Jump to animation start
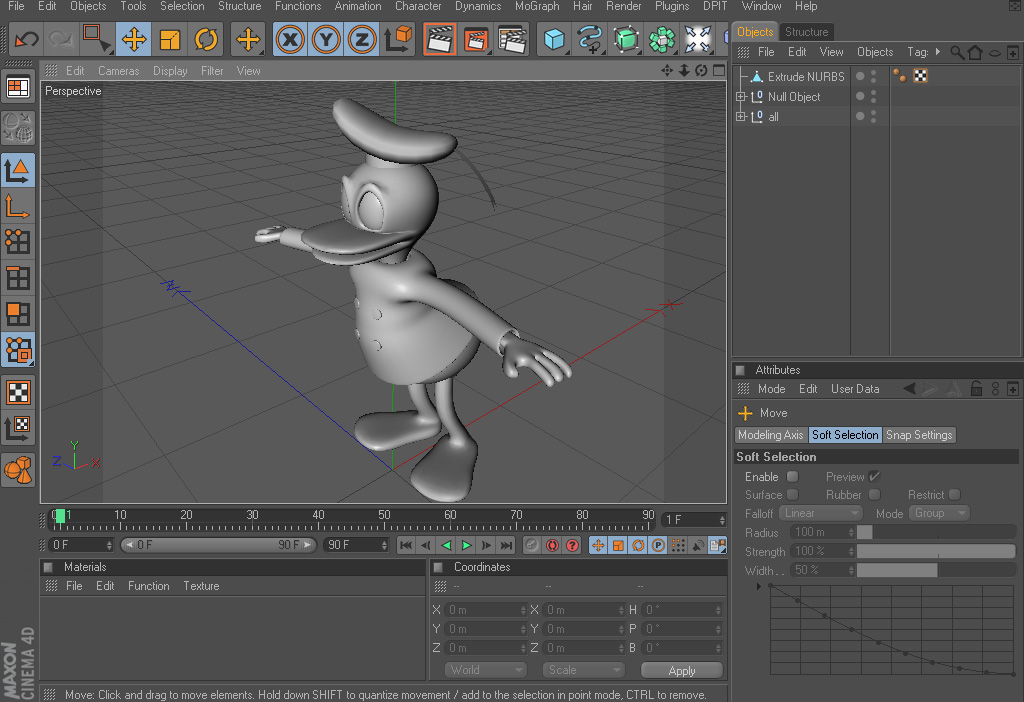The height and width of the screenshot is (702, 1024). pyautogui.click(x=406, y=545)
